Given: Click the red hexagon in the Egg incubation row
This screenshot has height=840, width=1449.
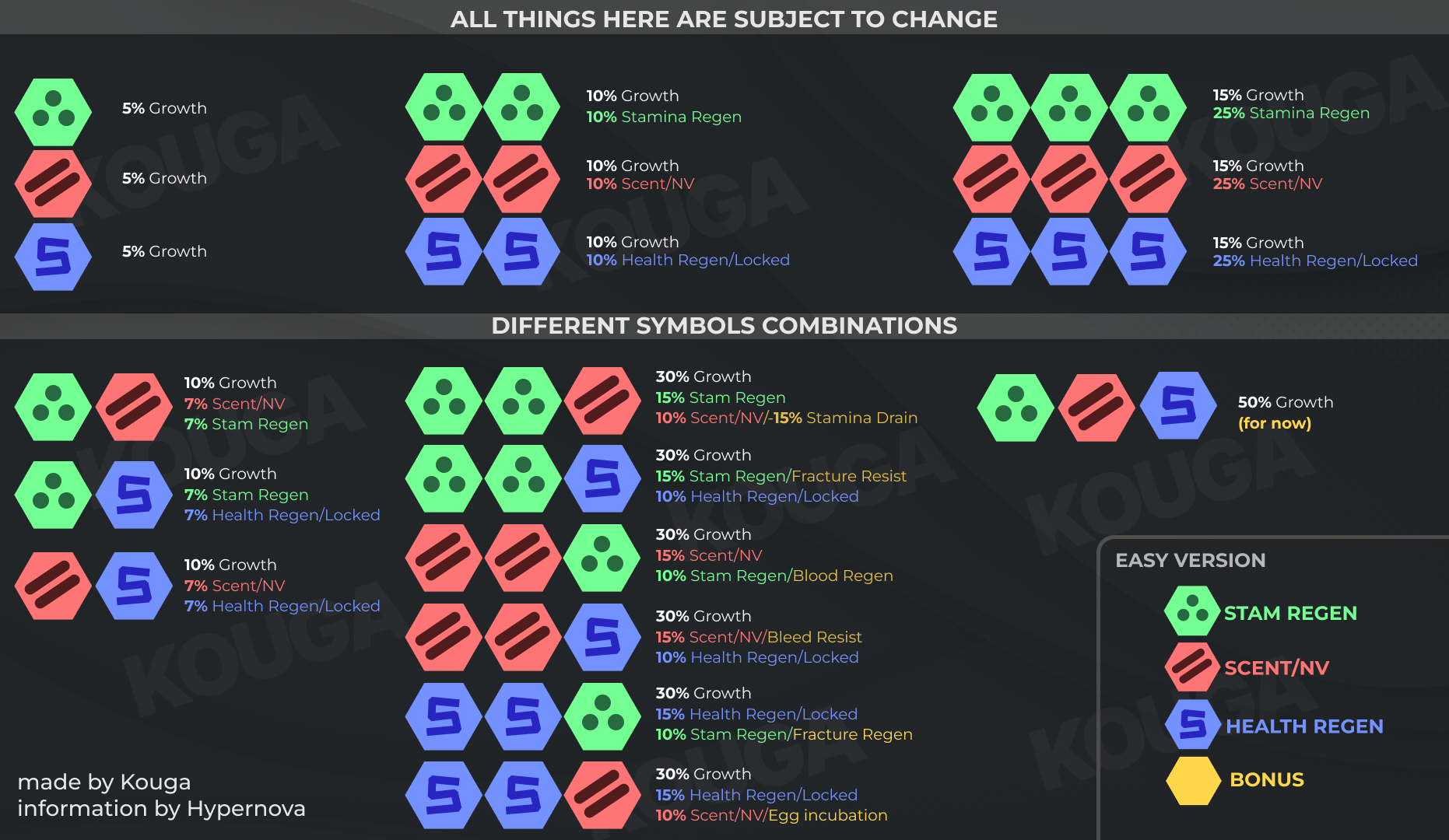Looking at the screenshot, I should (x=602, y=795).
